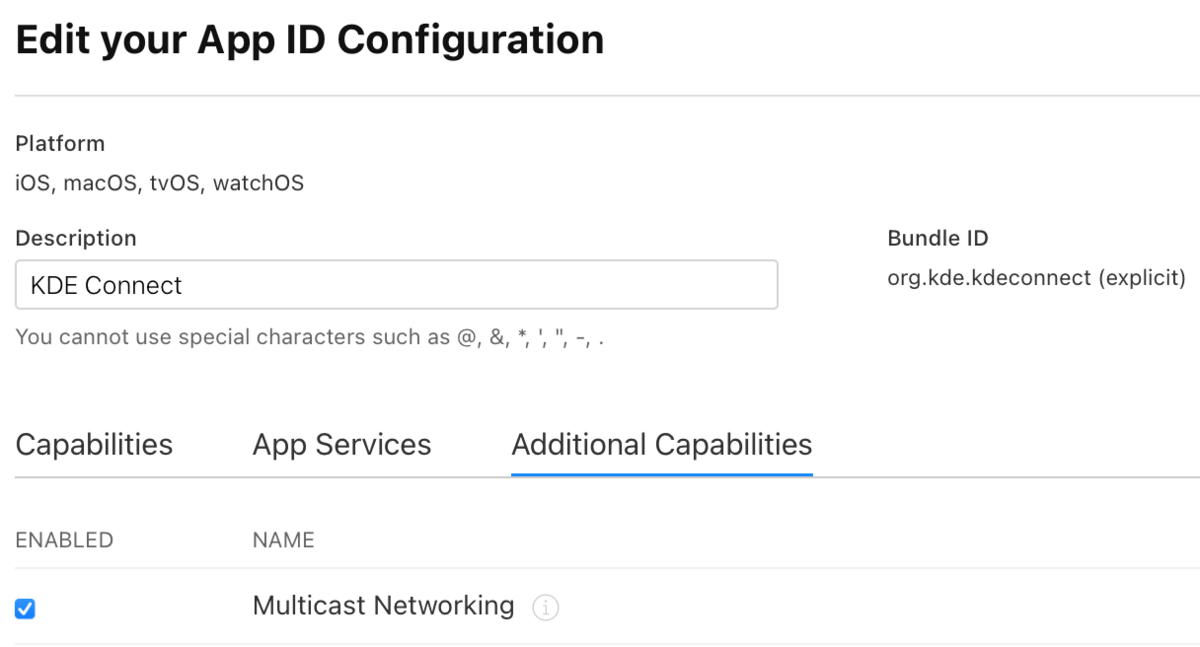Uncheck the Multicast Networking enabled checkbox
Image resolution: width=1200 pixels, height=647 pixels.
click(25, 608)
